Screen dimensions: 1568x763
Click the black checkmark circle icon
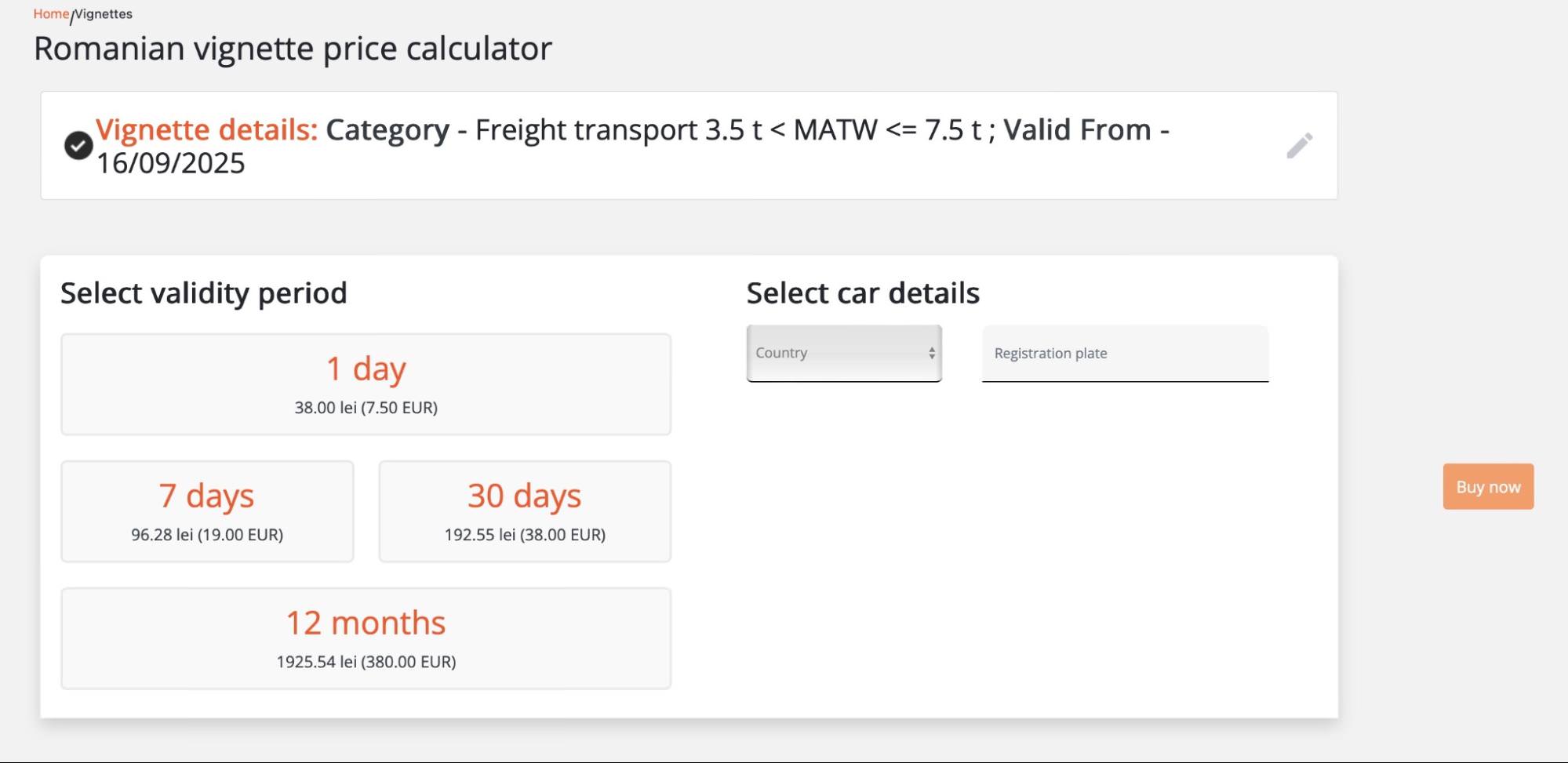click(78, 145)
